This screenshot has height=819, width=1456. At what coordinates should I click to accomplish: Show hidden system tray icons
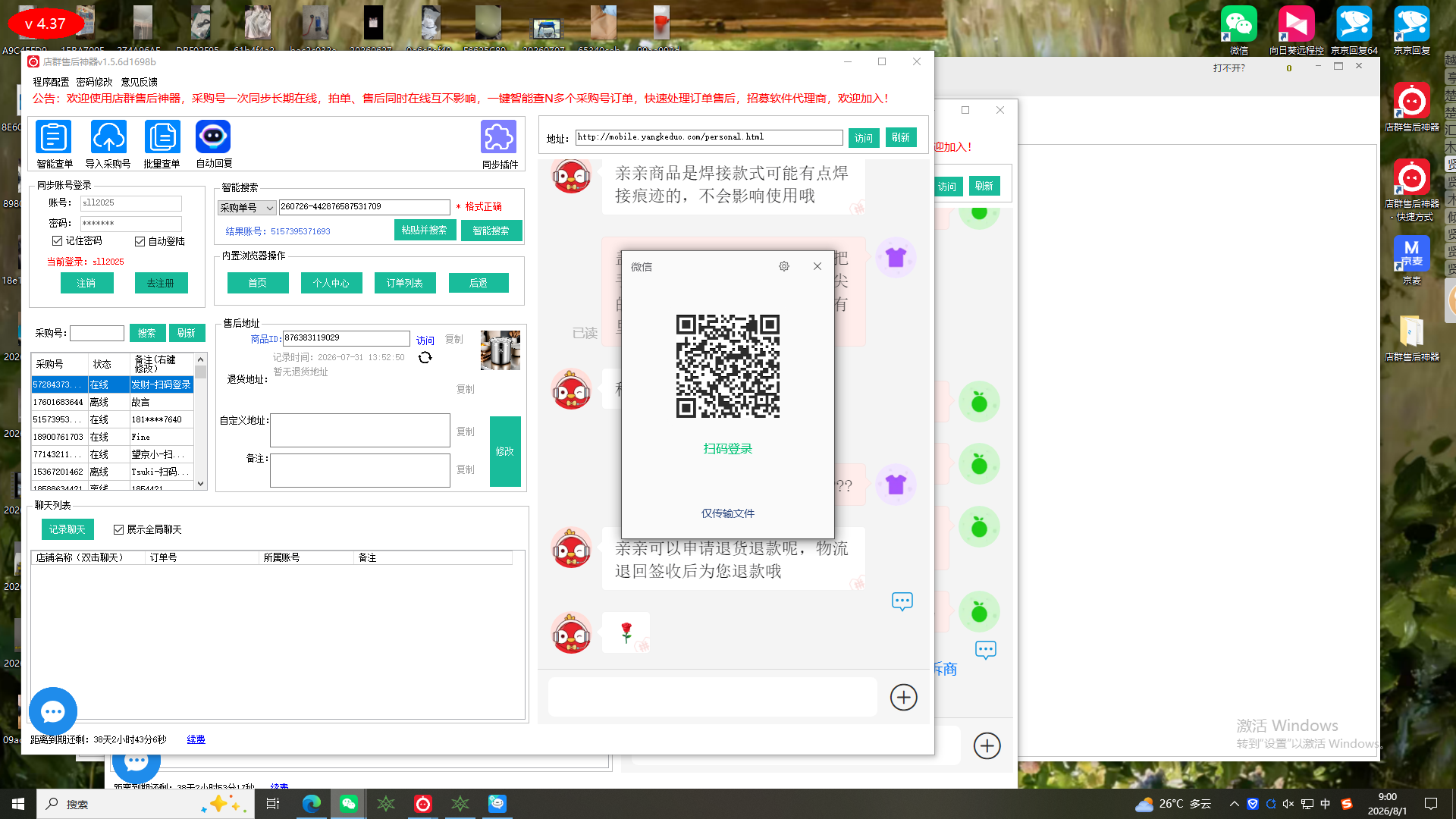(x=1235, y=804)
